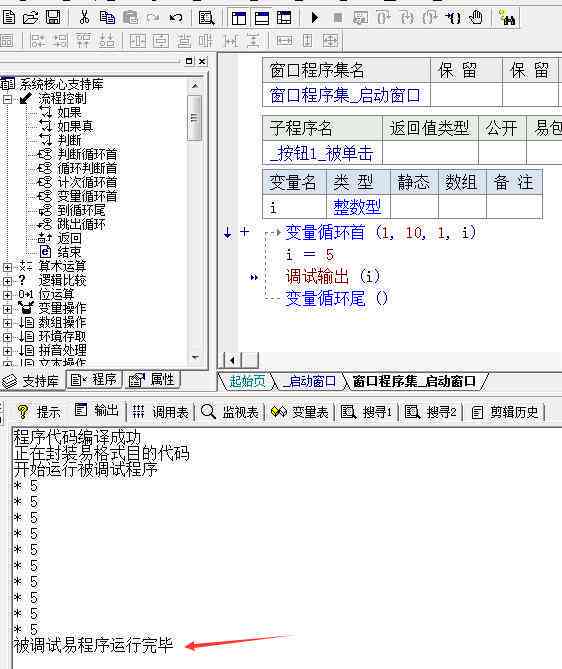Open a project with the folder icon
This screenshot has width=562, height=669.
click(x=30, y=17)
